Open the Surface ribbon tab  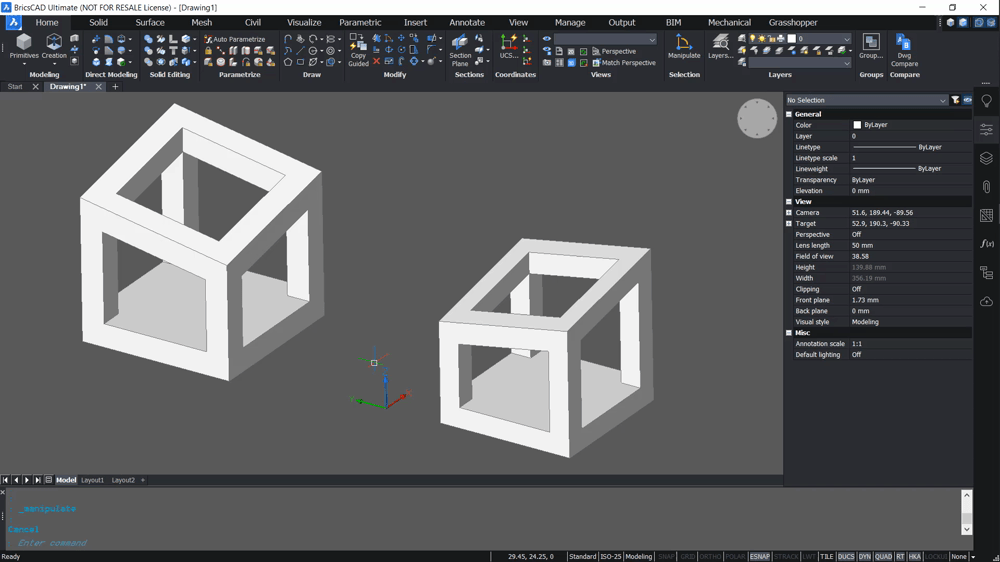150,22
